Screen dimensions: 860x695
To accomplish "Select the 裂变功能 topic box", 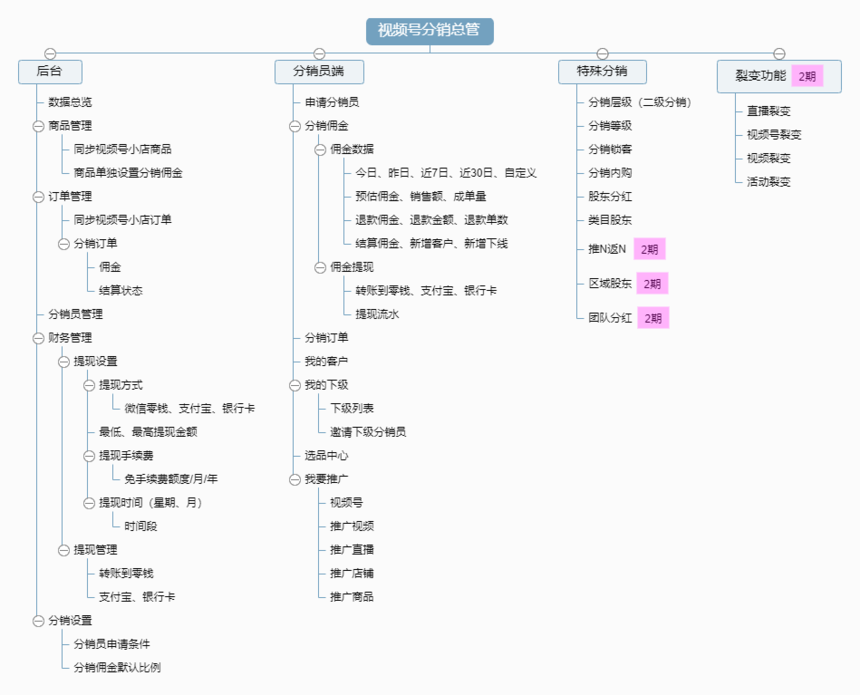I will coord(779,76).
